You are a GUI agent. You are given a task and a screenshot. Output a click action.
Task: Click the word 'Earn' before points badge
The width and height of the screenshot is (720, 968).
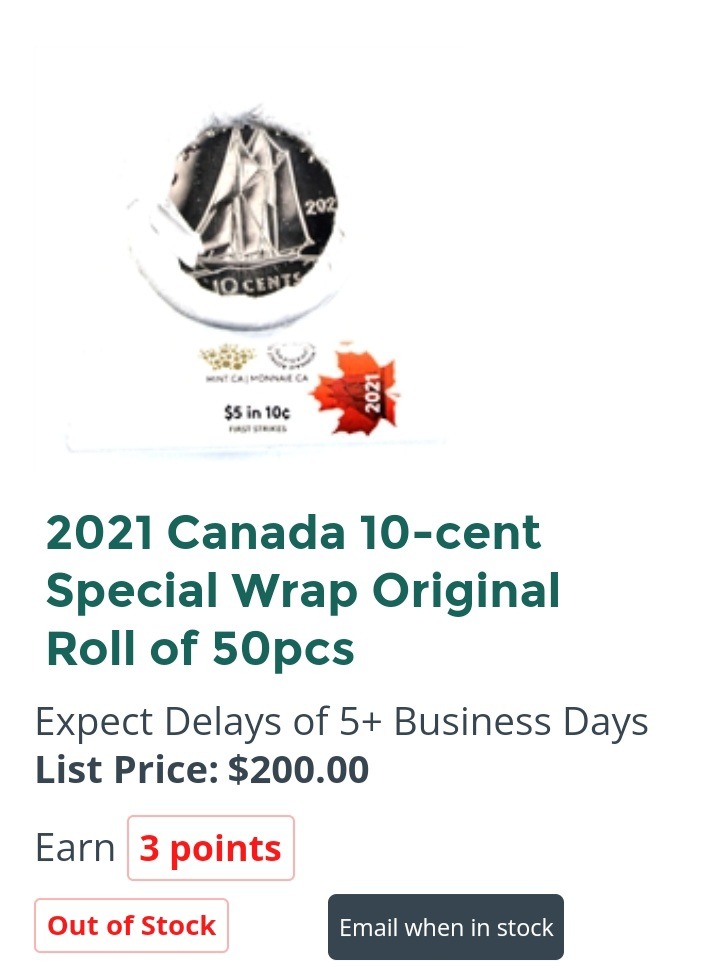pos(75,848)
